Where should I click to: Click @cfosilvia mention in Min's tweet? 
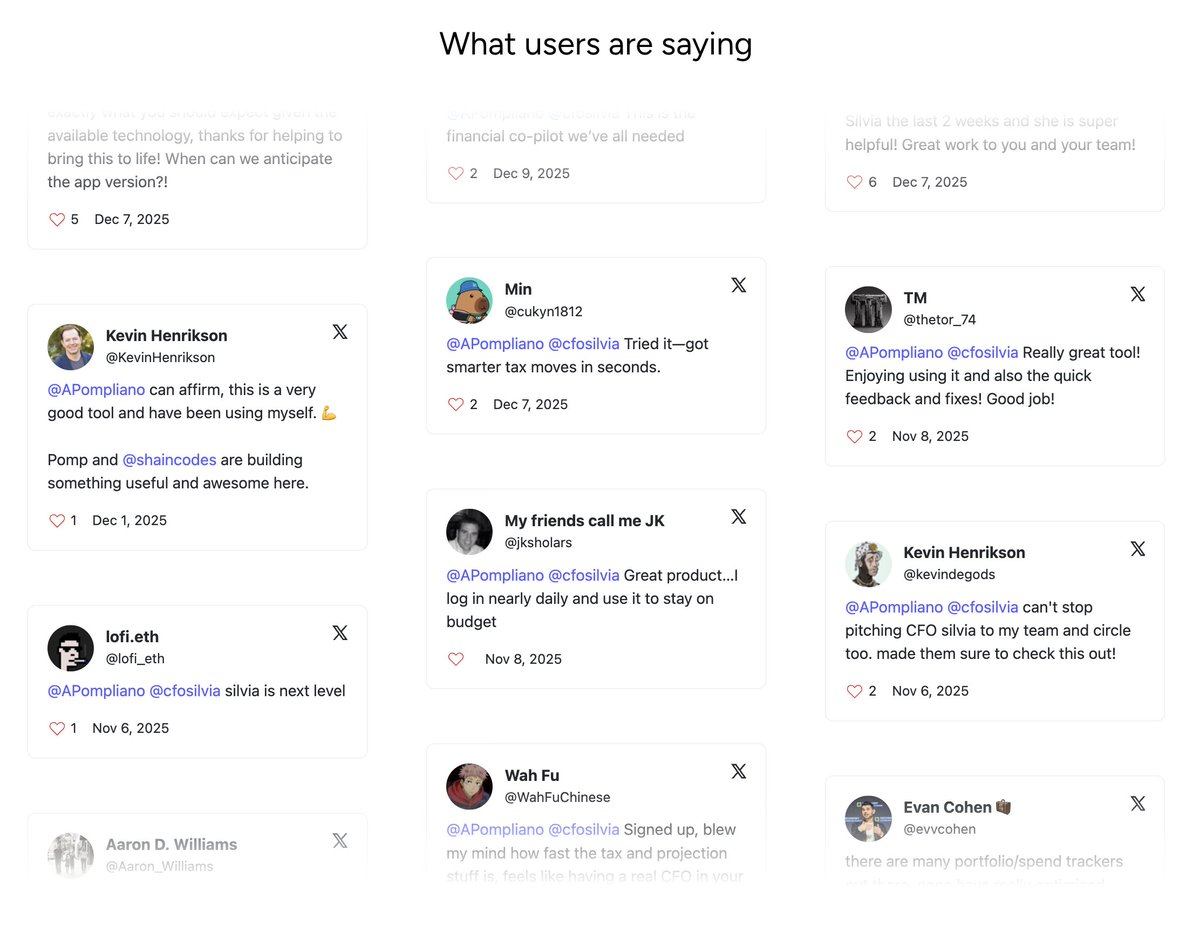[x=584, y=344]
